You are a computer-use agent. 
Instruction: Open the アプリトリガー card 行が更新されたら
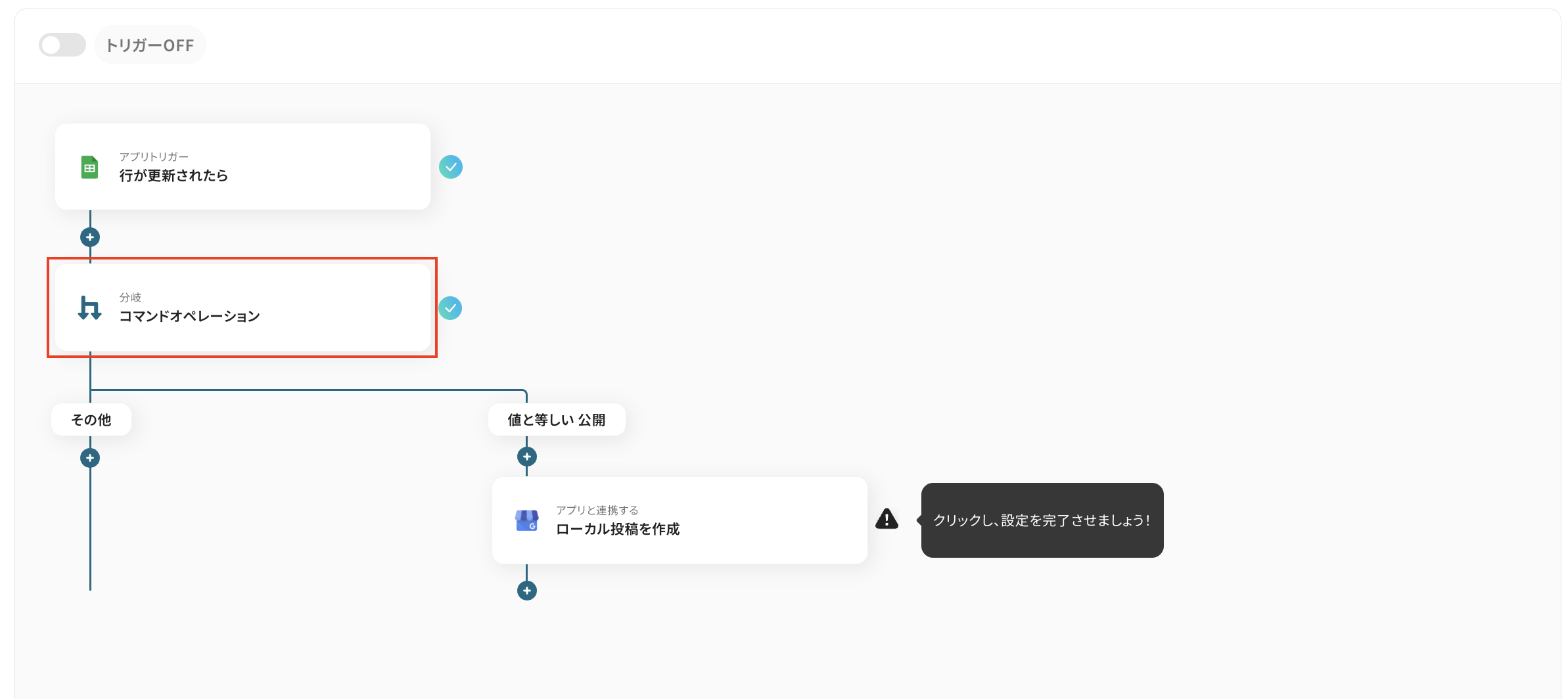[x=242, y=167]
